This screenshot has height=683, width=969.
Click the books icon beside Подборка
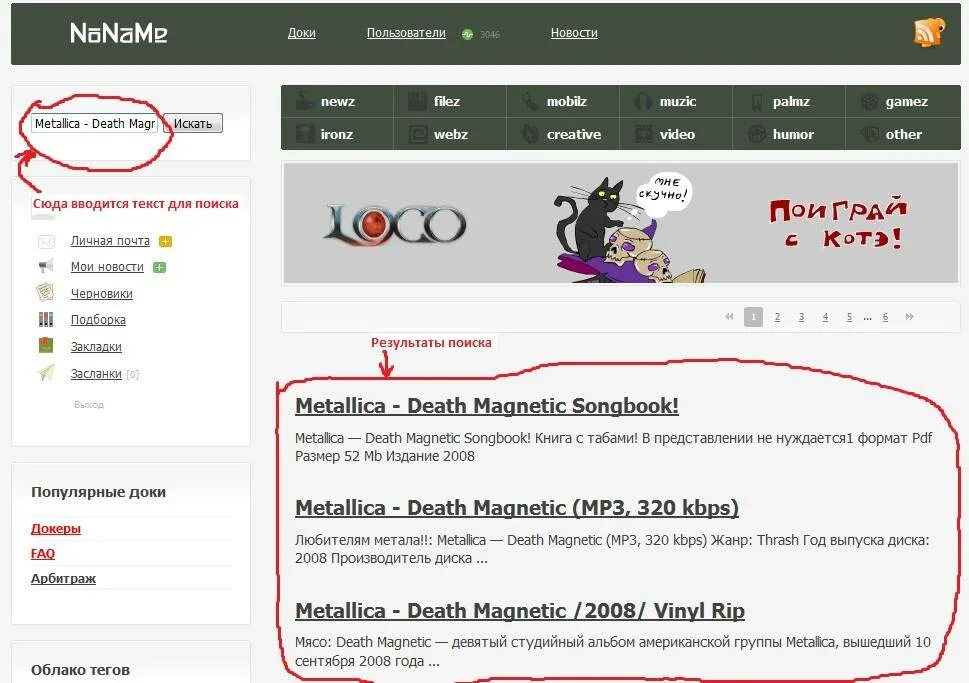tap(46, 319)
